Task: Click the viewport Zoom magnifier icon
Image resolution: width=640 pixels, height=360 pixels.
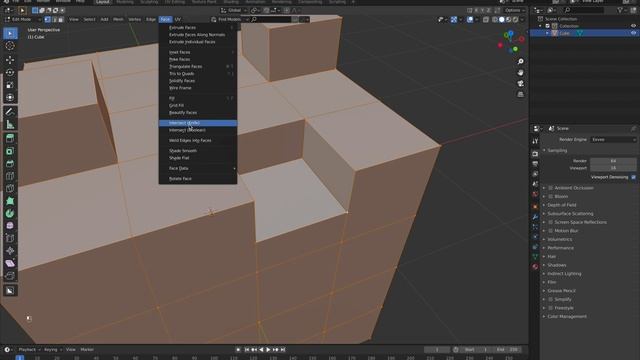Action: pos(520,61)
